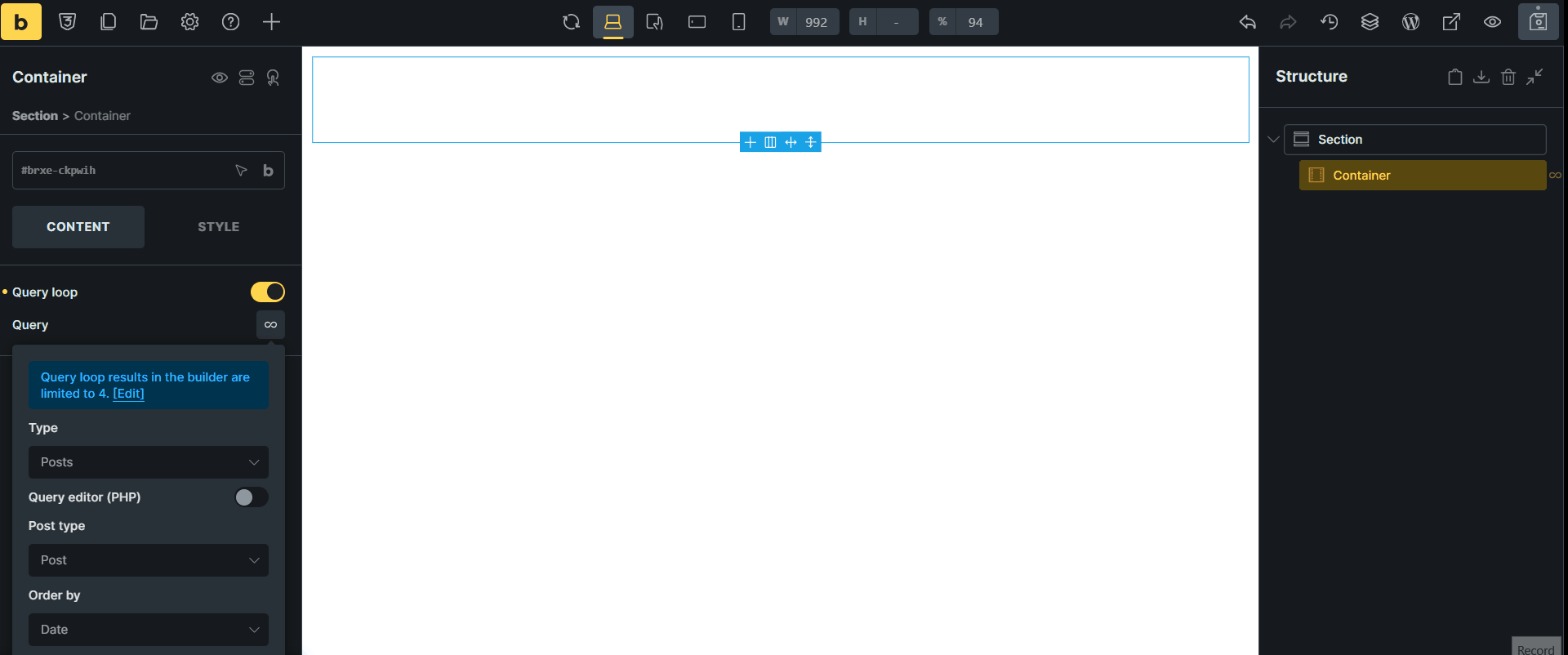
Task: Click the canvas columns layout icon
Action: pos(770,142)
